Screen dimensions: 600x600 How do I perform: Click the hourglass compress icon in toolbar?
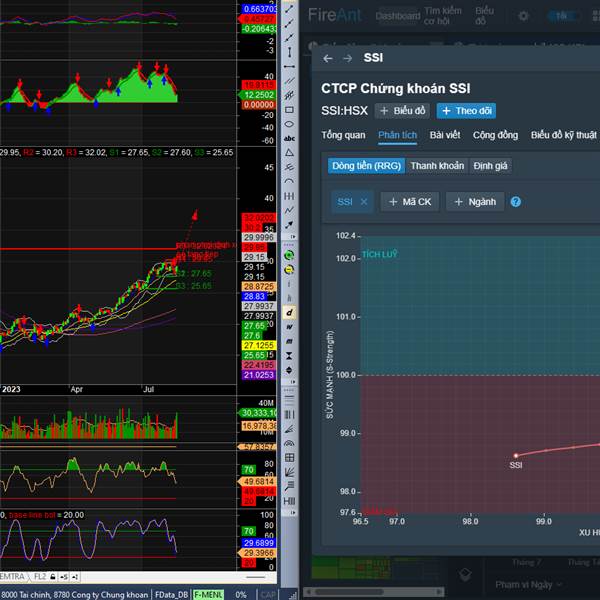pos(289,356)
